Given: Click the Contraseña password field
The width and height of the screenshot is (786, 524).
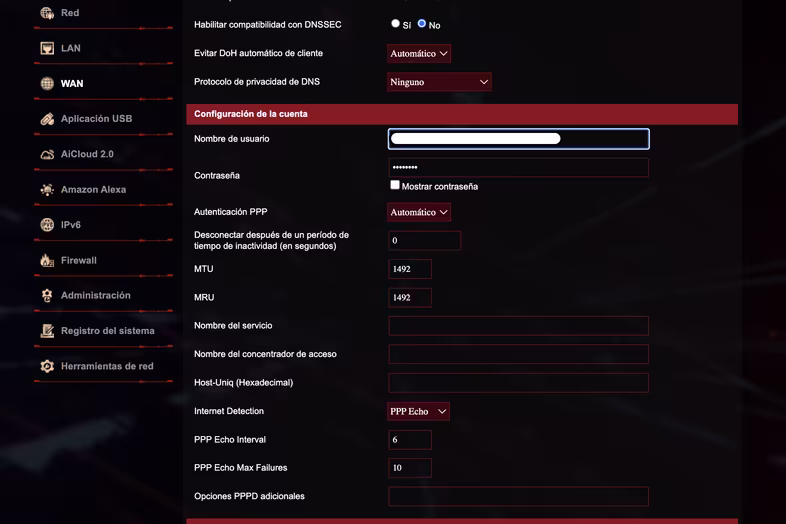Looking at the screenshot, I should (x=518, y=167).
